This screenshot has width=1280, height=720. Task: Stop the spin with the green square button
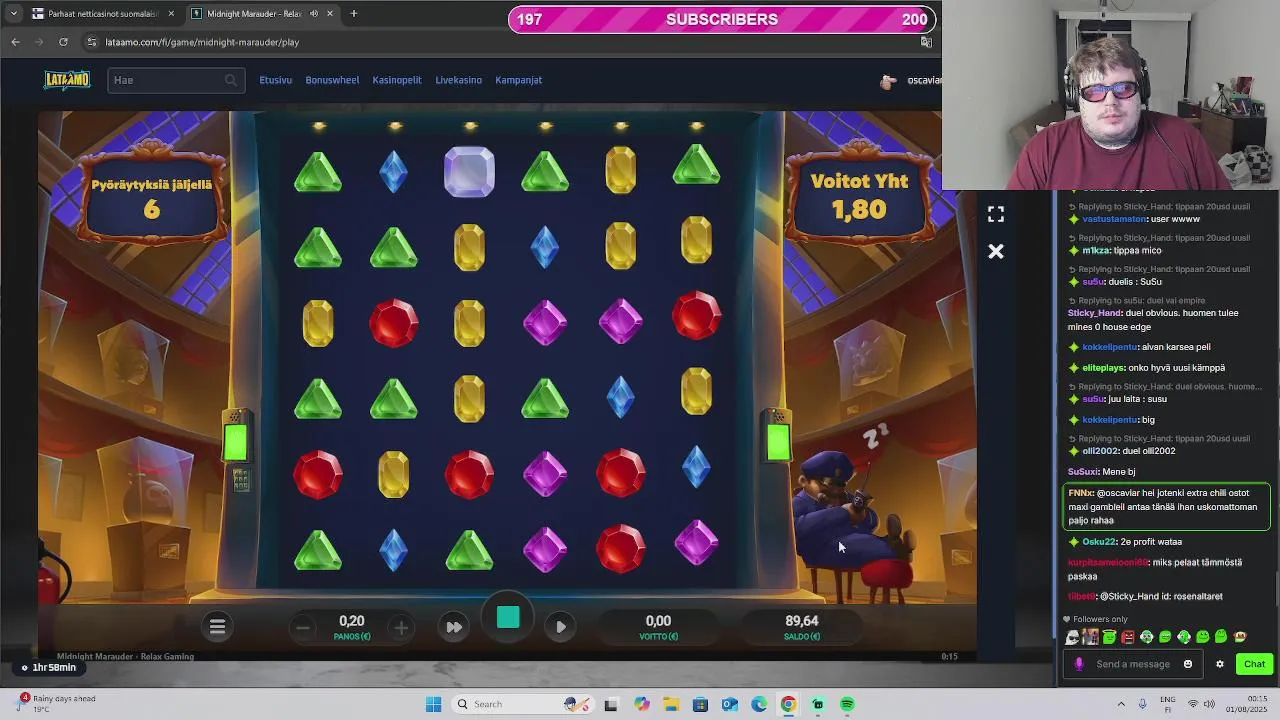coord(508,618)
